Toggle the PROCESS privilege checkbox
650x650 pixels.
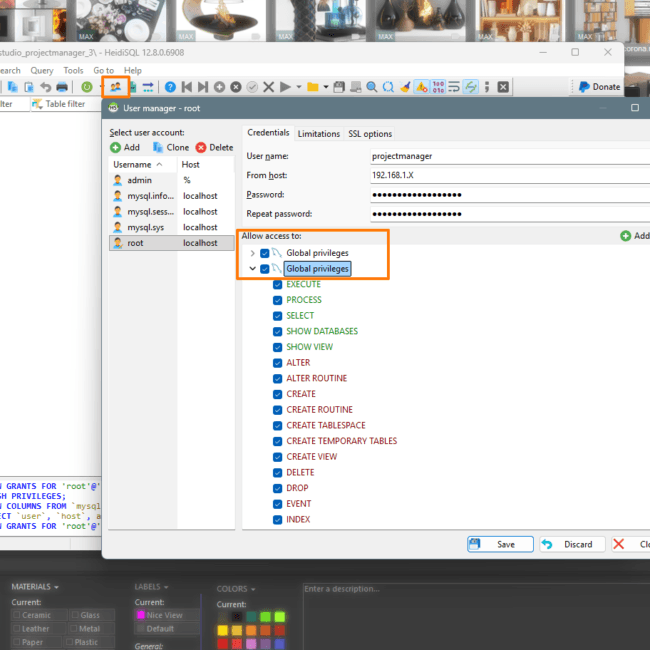[278, 300]
